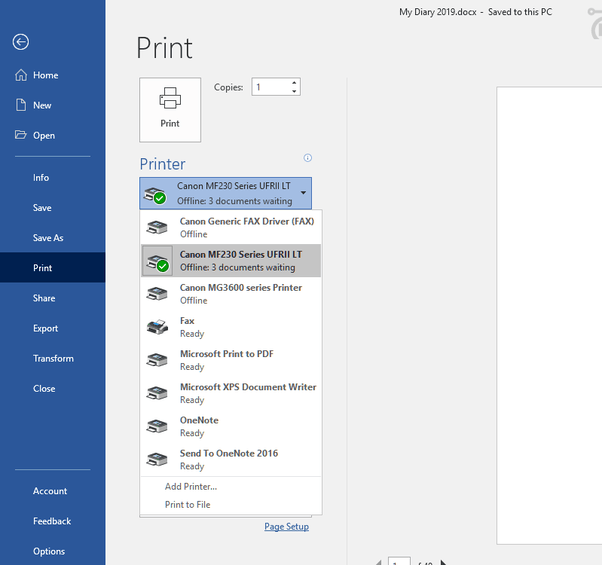Viewport: 602px width, 565px height.
Task: Choose Canon Generic FAX Driver printer
Action: [x=231, y=228]
